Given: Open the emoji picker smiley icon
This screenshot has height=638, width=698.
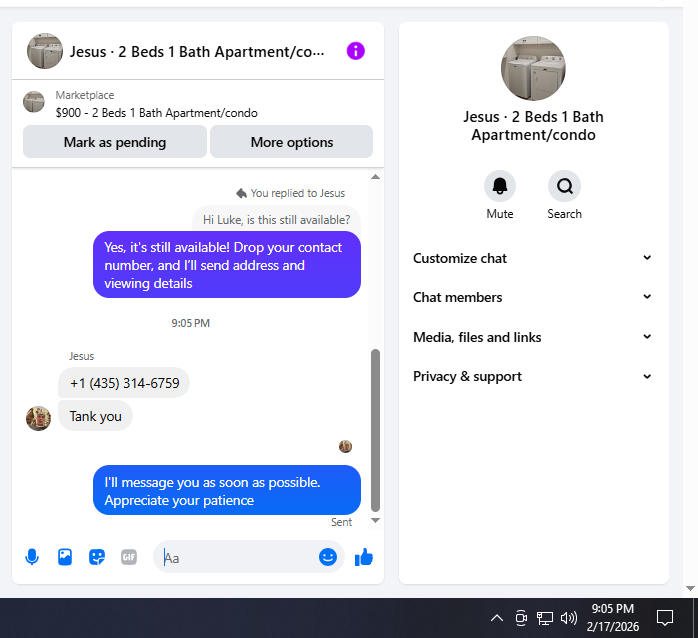Looking at the screenshot, I should (x=328, y=557).
